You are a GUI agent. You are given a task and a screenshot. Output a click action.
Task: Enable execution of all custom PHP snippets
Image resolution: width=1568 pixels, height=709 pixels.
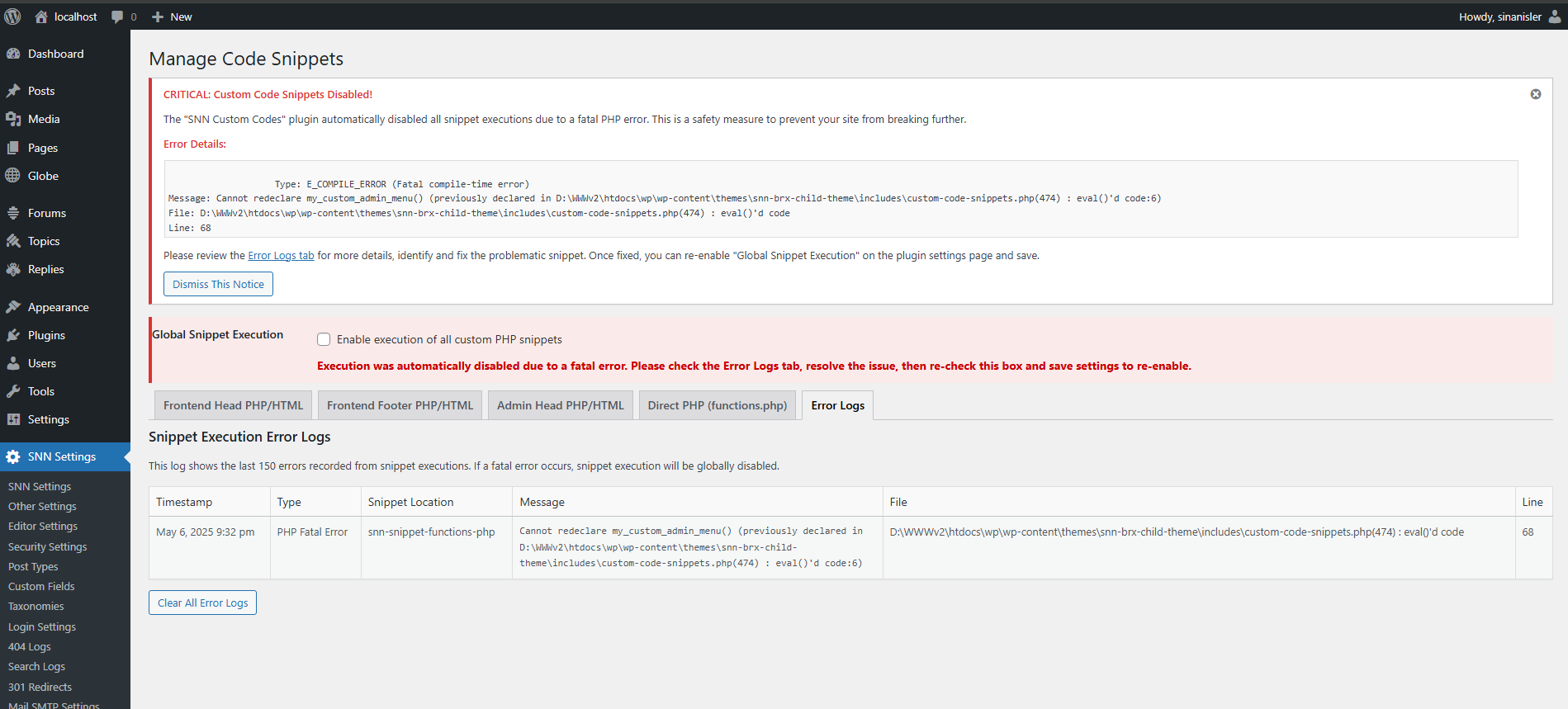click(x=324, y=339)
